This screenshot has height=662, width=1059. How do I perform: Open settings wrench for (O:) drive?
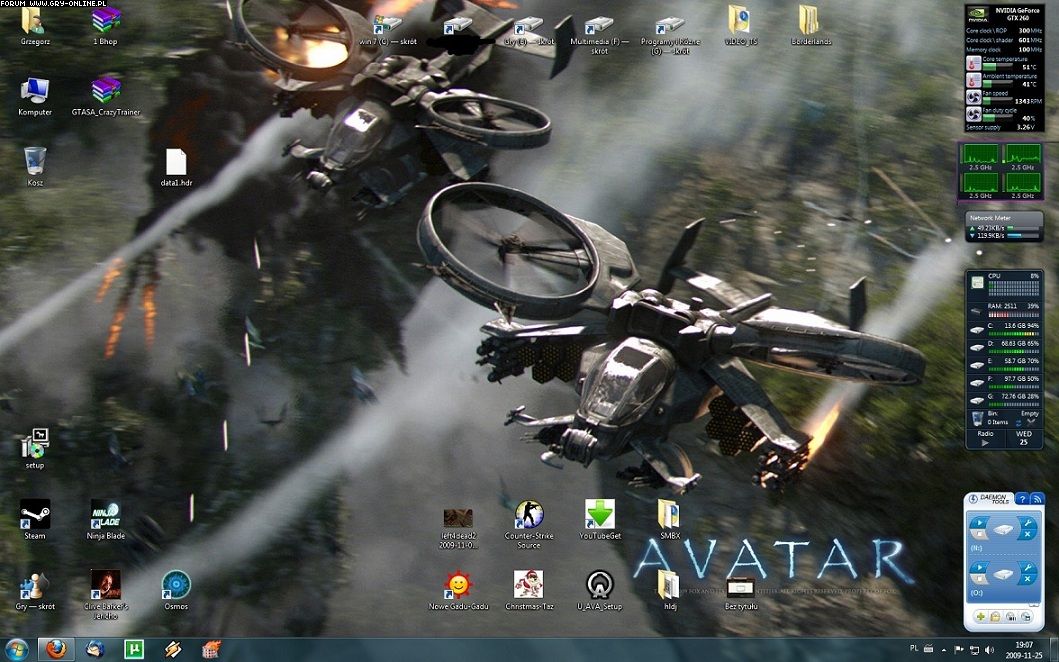1028,567
